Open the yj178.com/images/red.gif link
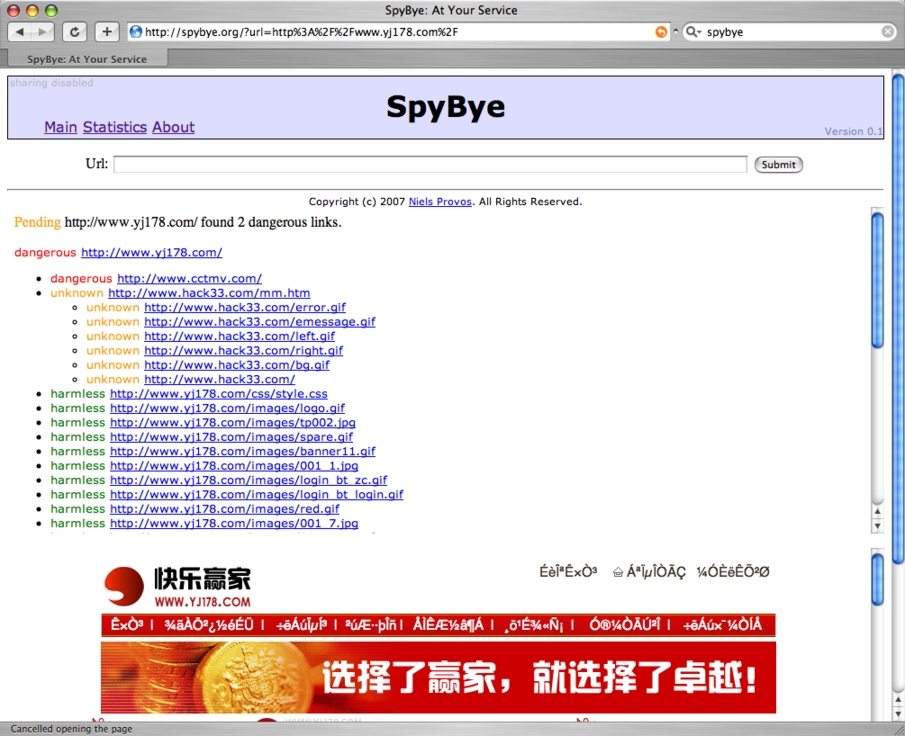 [225, 509]
